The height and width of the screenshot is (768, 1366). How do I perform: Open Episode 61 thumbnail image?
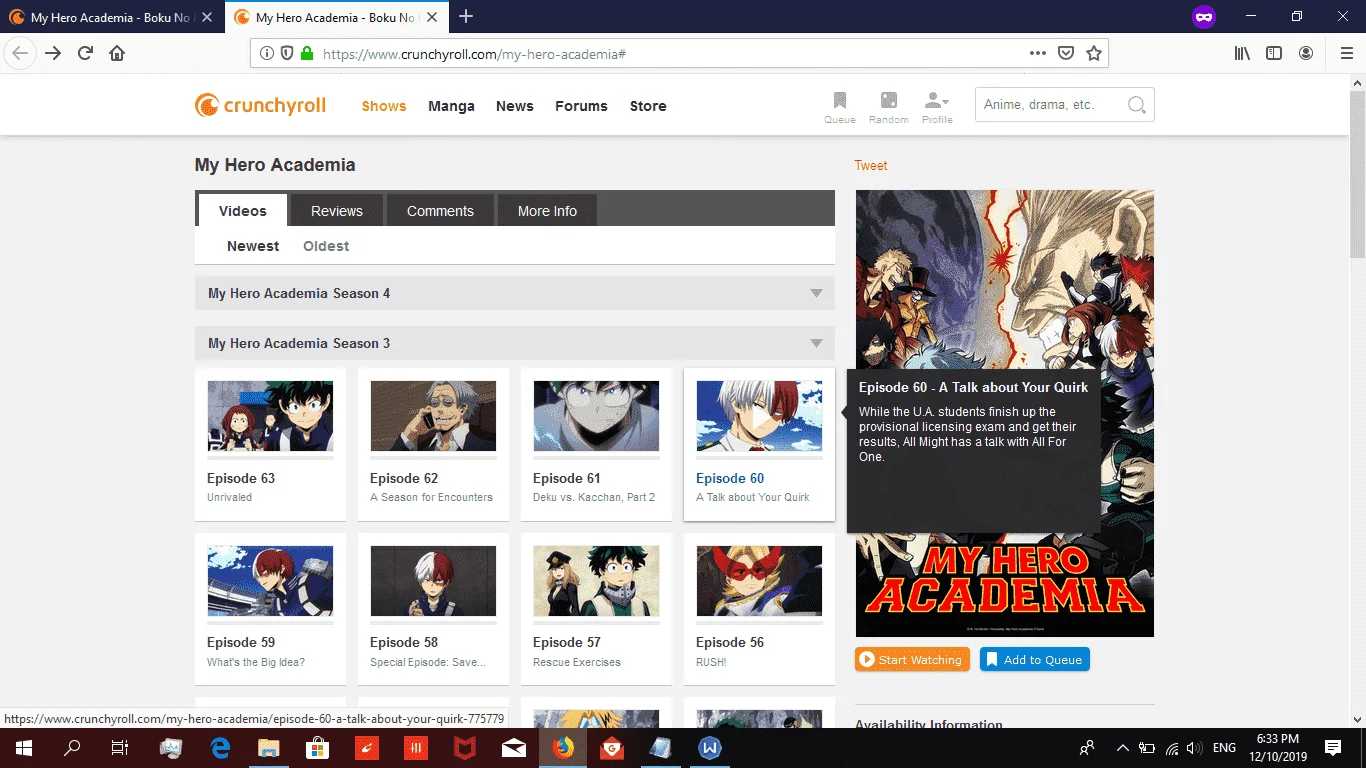[x=596, y=416]
